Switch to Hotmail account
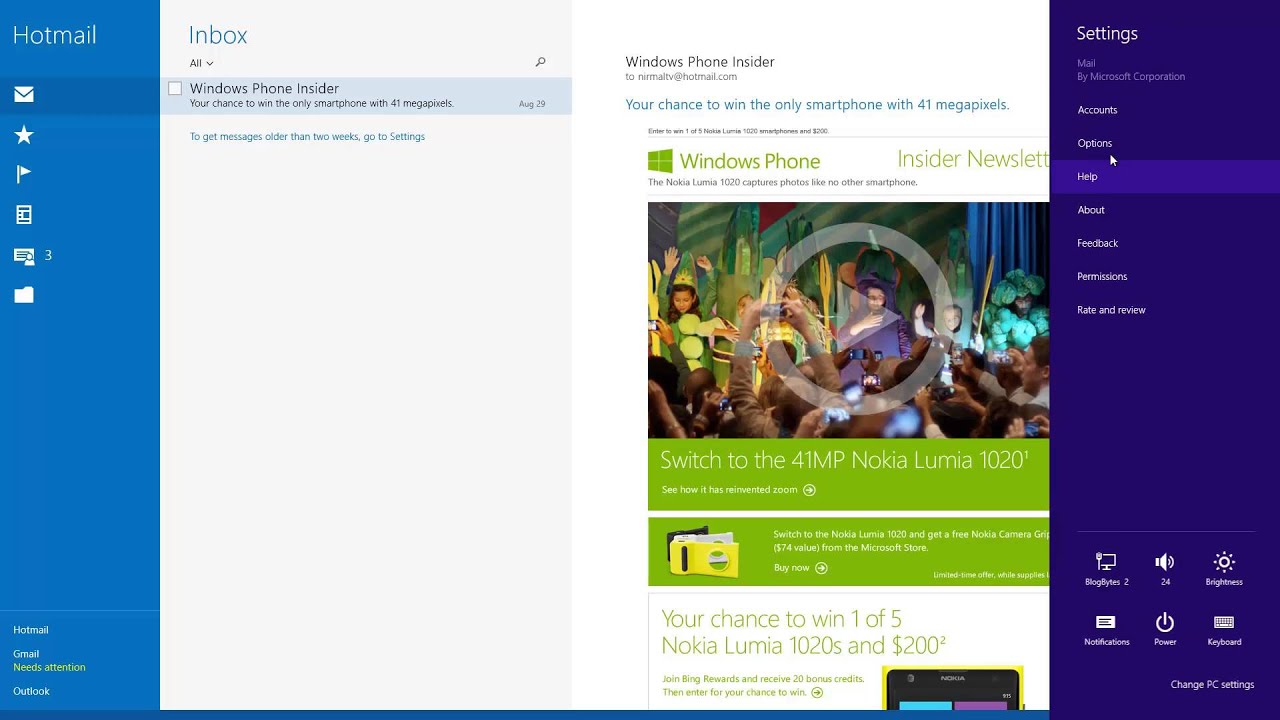This screenshot has height=720, width=1280. tap(31, 630)
